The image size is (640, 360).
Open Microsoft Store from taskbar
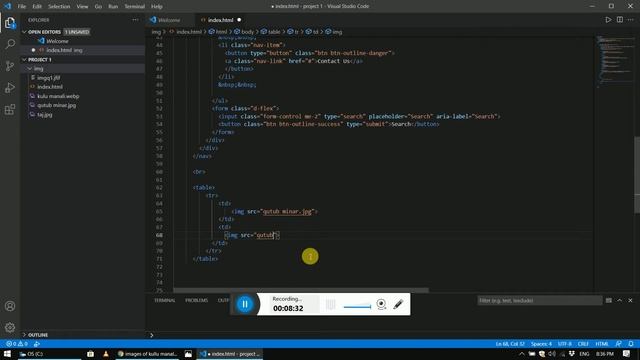pos(90,354)
